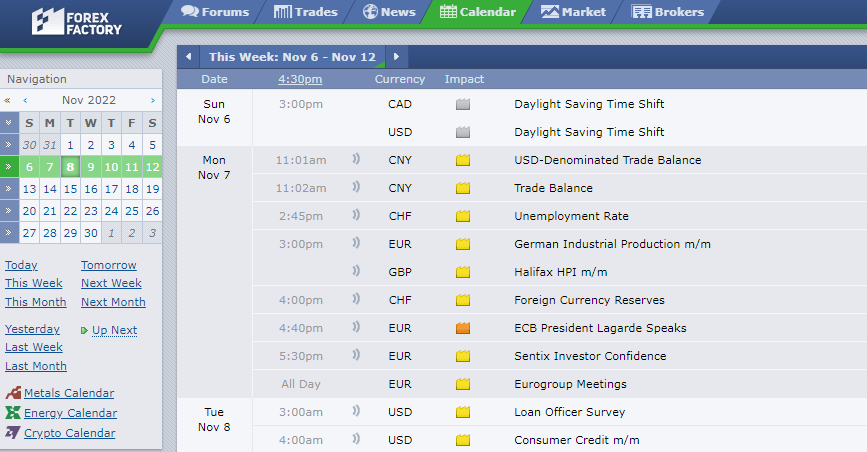This screenshot has width=867, height=452.
Task: Click yellow impact icon for Trade Balance row
Action: (463, 188)
